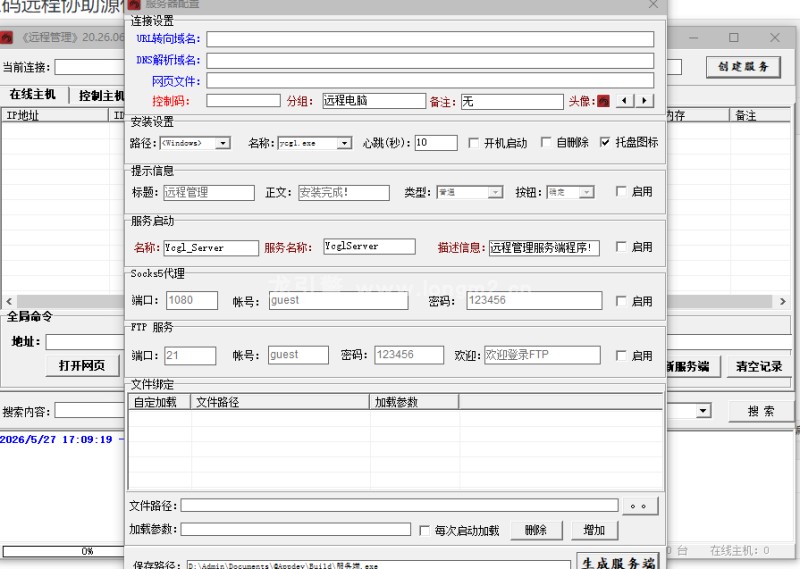The height and width of the screenshot is (569, 800).
Task: Click the 文件路径 column header
Action: click(x=280, y=402)
